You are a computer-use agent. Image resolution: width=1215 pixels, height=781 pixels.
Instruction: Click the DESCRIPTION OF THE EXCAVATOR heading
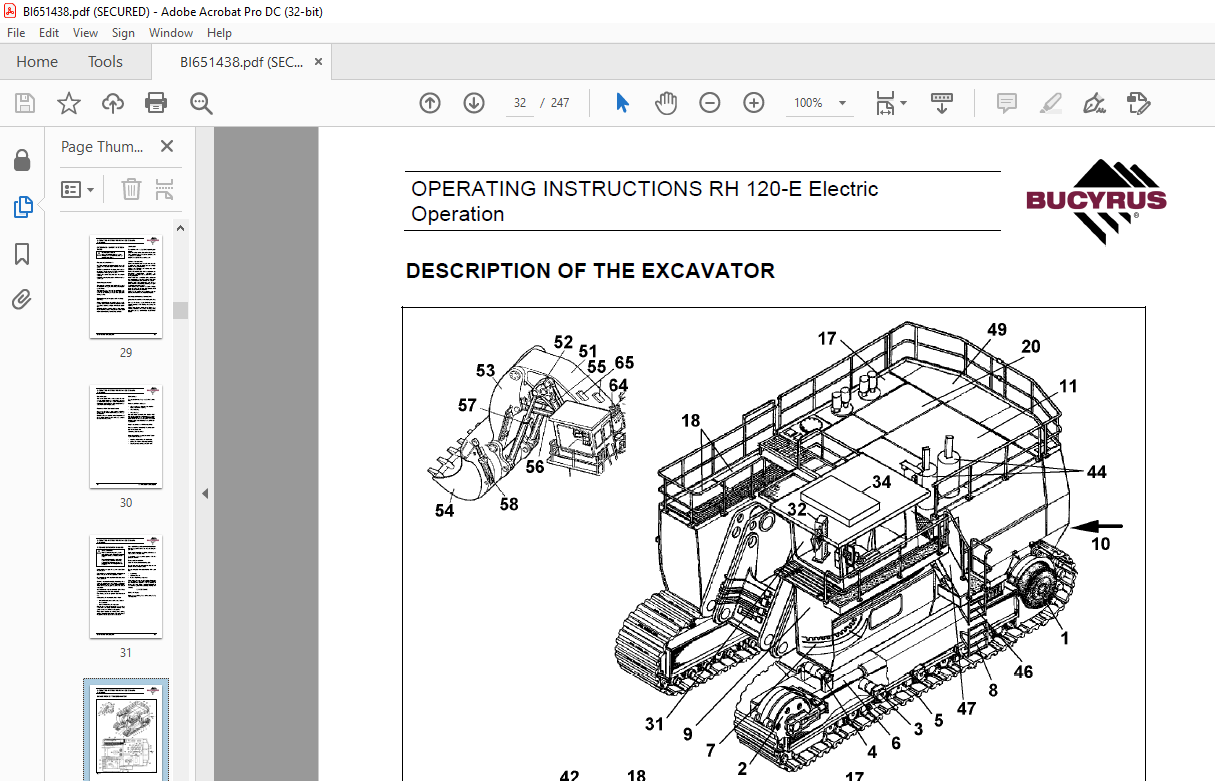(x=590, y=271)
